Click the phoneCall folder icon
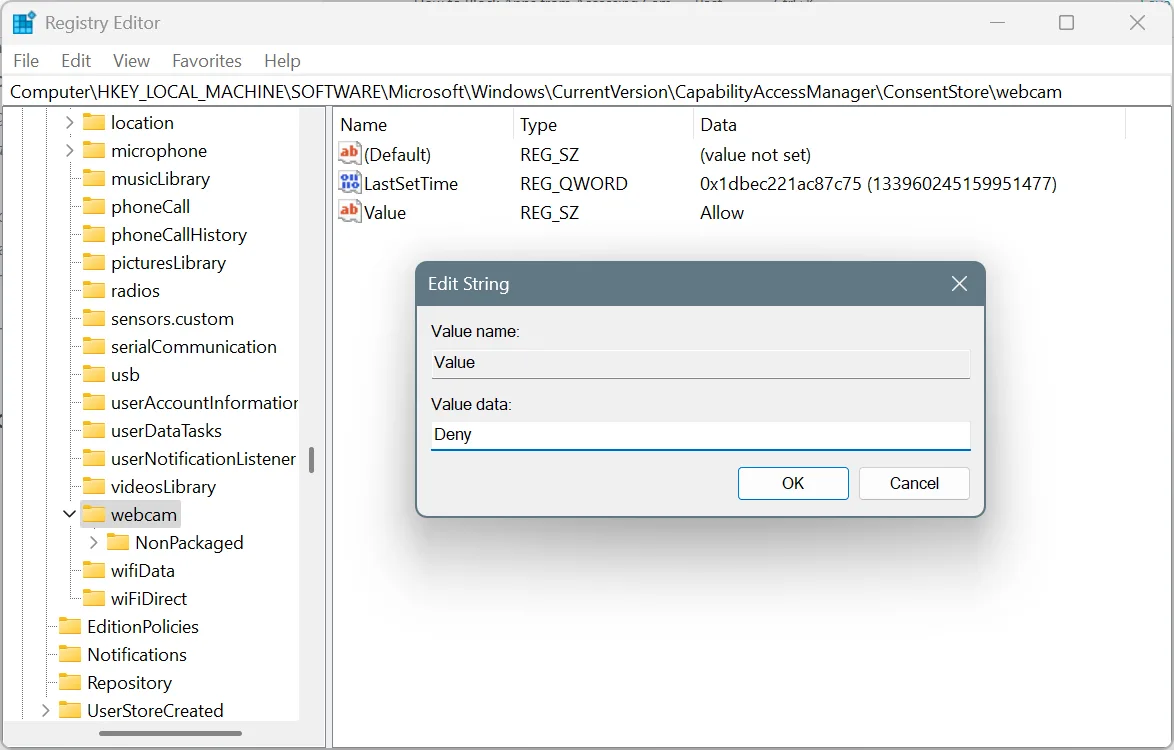This screenshot has width=1174, height=750. [x=94, y=207]
